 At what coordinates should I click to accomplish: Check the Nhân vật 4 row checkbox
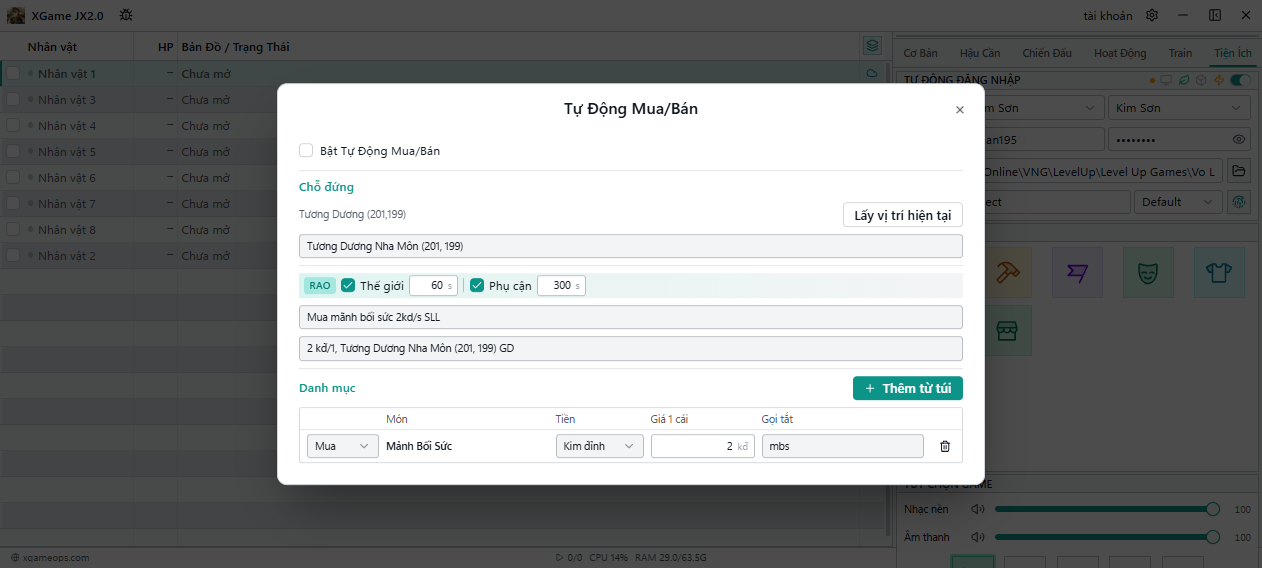[x=13, y=126]
